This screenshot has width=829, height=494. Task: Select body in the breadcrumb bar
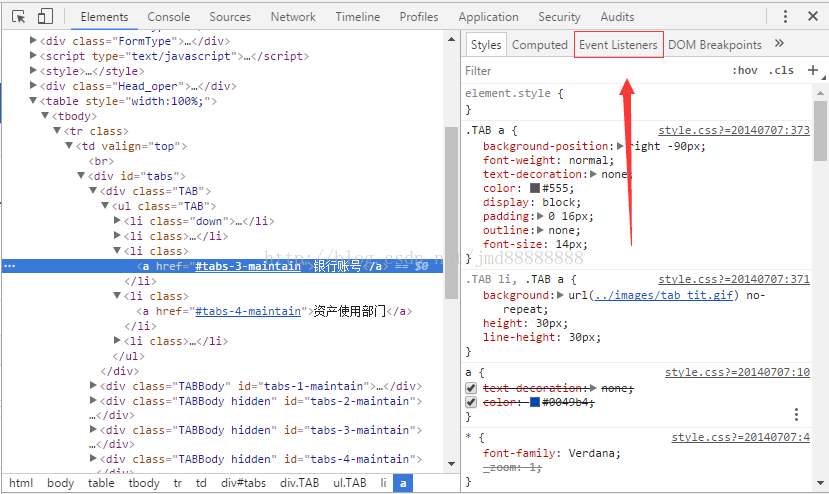pos(60,483)
